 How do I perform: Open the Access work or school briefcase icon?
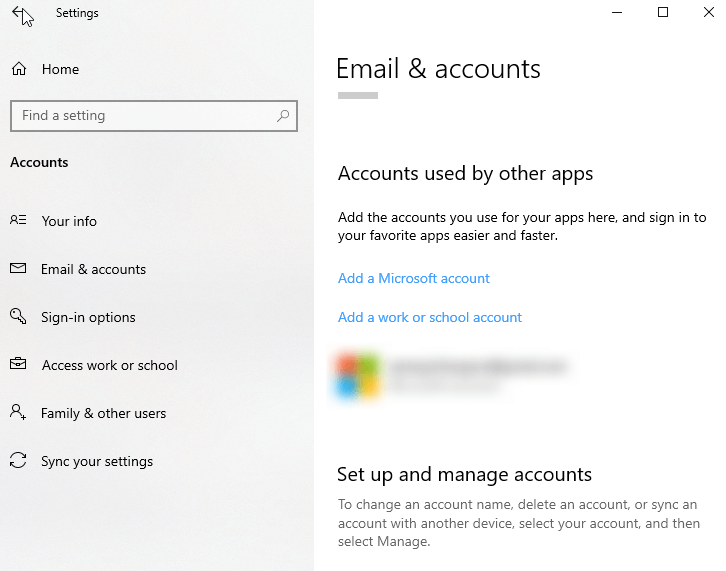[x=18, y=365]
